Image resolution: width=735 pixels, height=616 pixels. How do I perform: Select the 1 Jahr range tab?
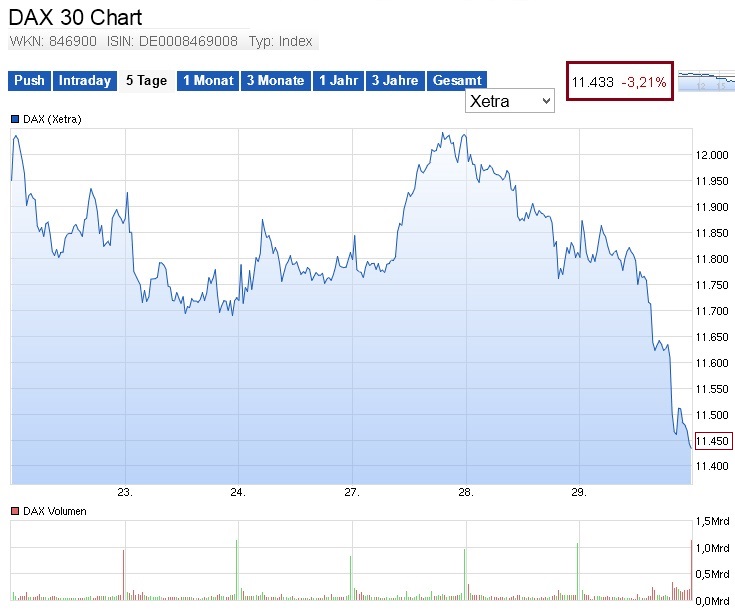click(x=338, y=81)
